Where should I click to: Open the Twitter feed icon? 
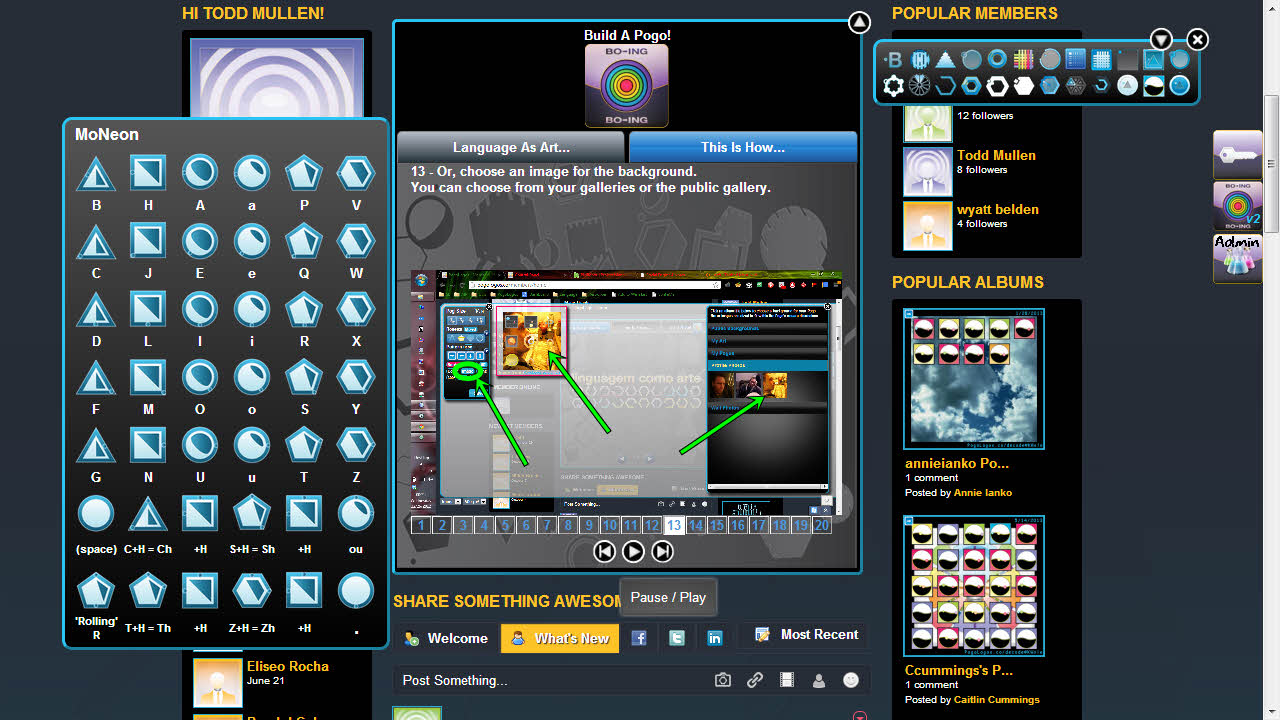tap(677, 638)
